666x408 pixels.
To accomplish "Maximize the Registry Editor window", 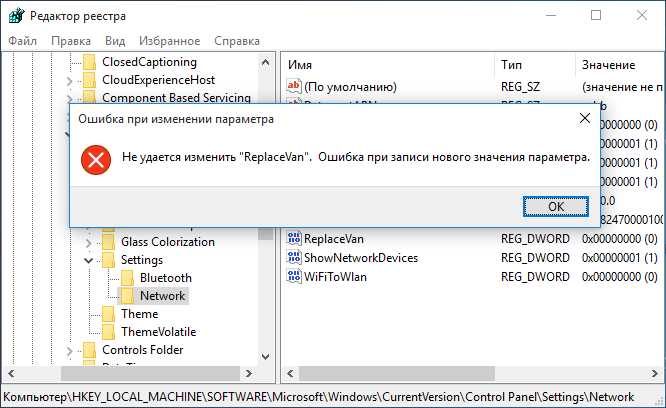I will pyautogui.click(x=596, y=16).
